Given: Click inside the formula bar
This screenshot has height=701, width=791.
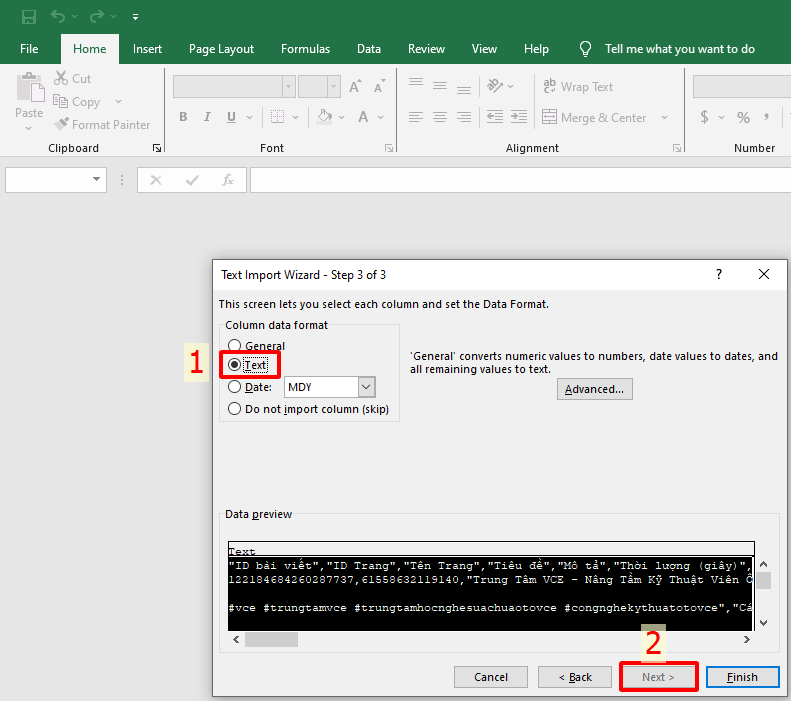Looking at the screenshot, I should (520, 180).
